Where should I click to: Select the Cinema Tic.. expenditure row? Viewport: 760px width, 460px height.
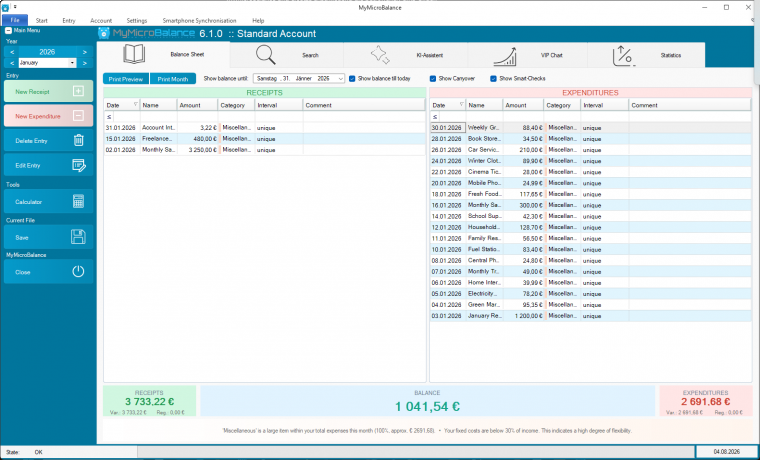click(590, 172)
